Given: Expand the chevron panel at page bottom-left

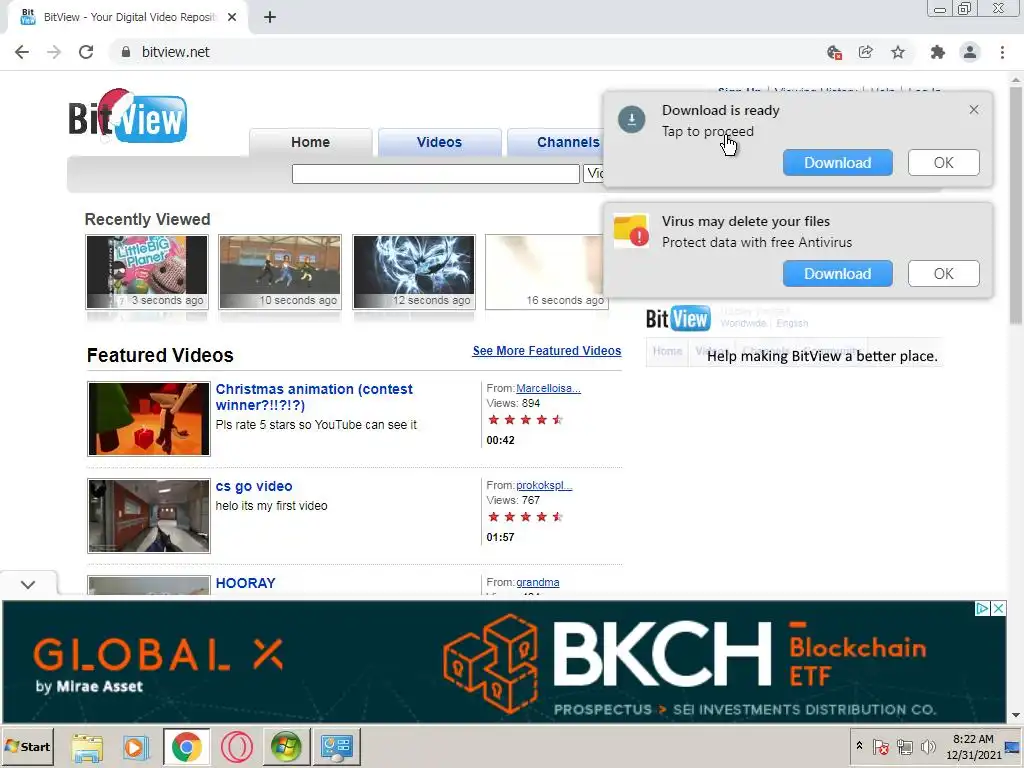Looking at the screenshot, I should click(x=28, y=584).
